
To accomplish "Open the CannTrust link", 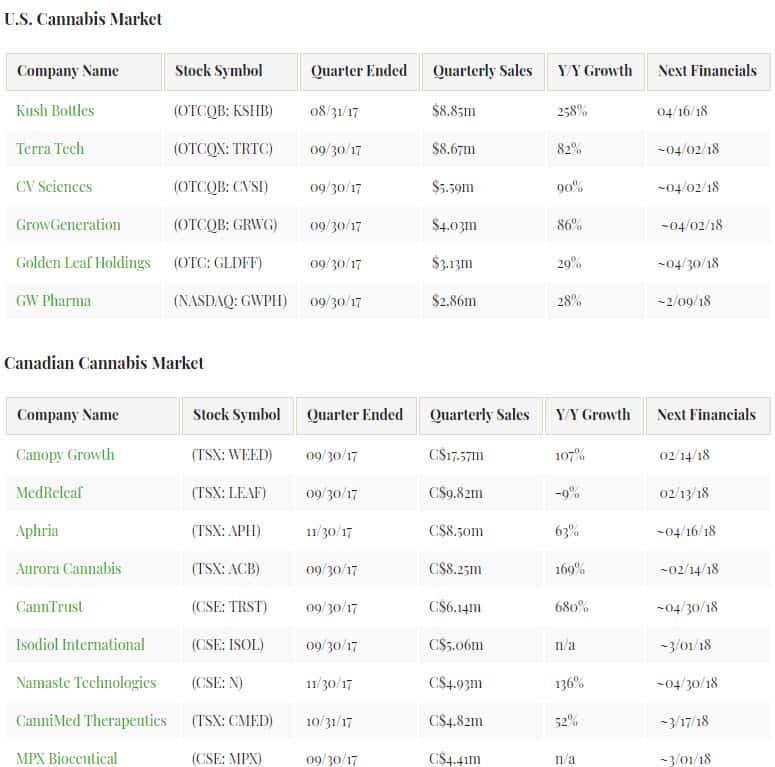I will point(49,607).
